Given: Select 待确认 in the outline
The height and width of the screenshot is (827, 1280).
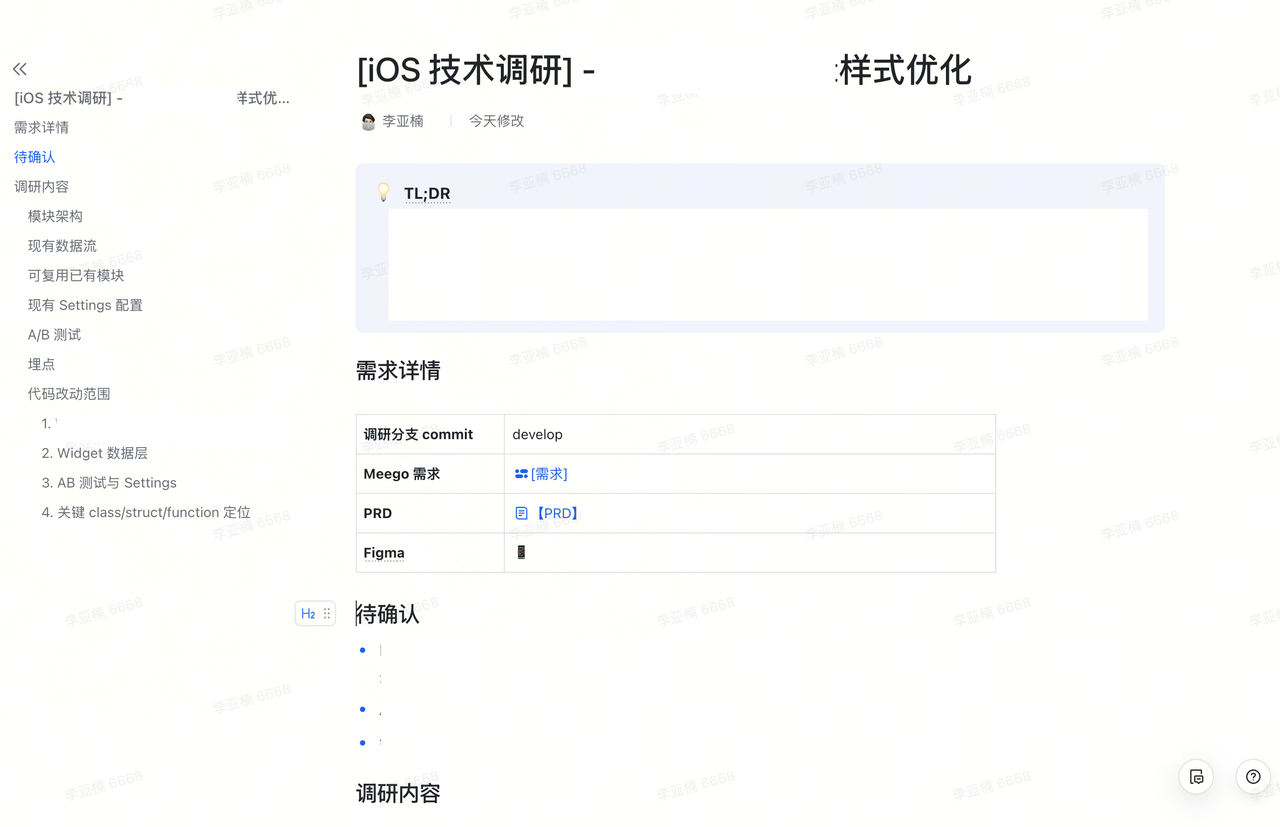Looking at the screenshot, I should [x=35, y=157].
